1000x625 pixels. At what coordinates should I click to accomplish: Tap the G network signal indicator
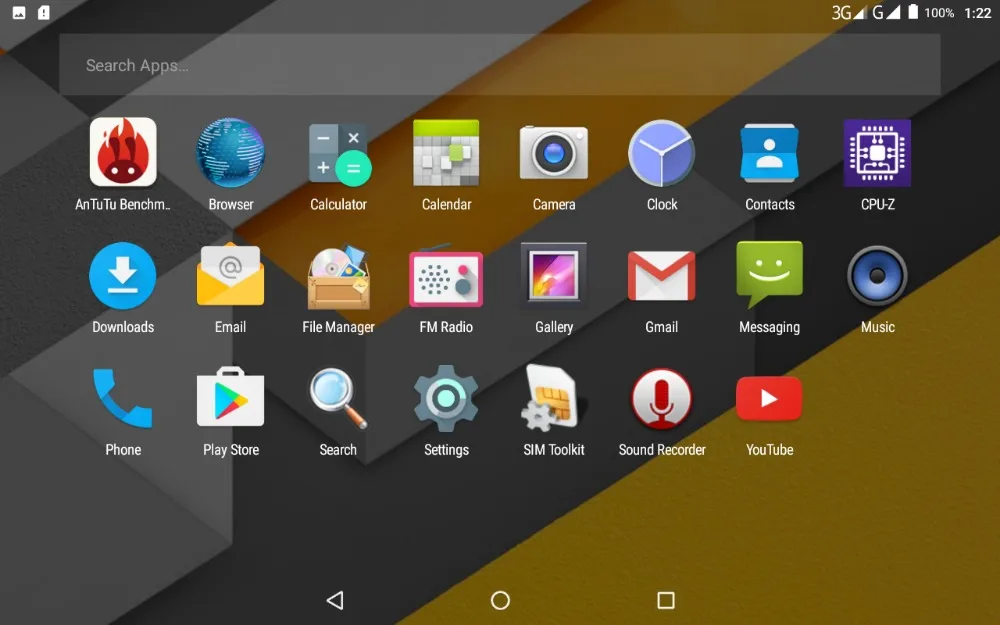886,12
